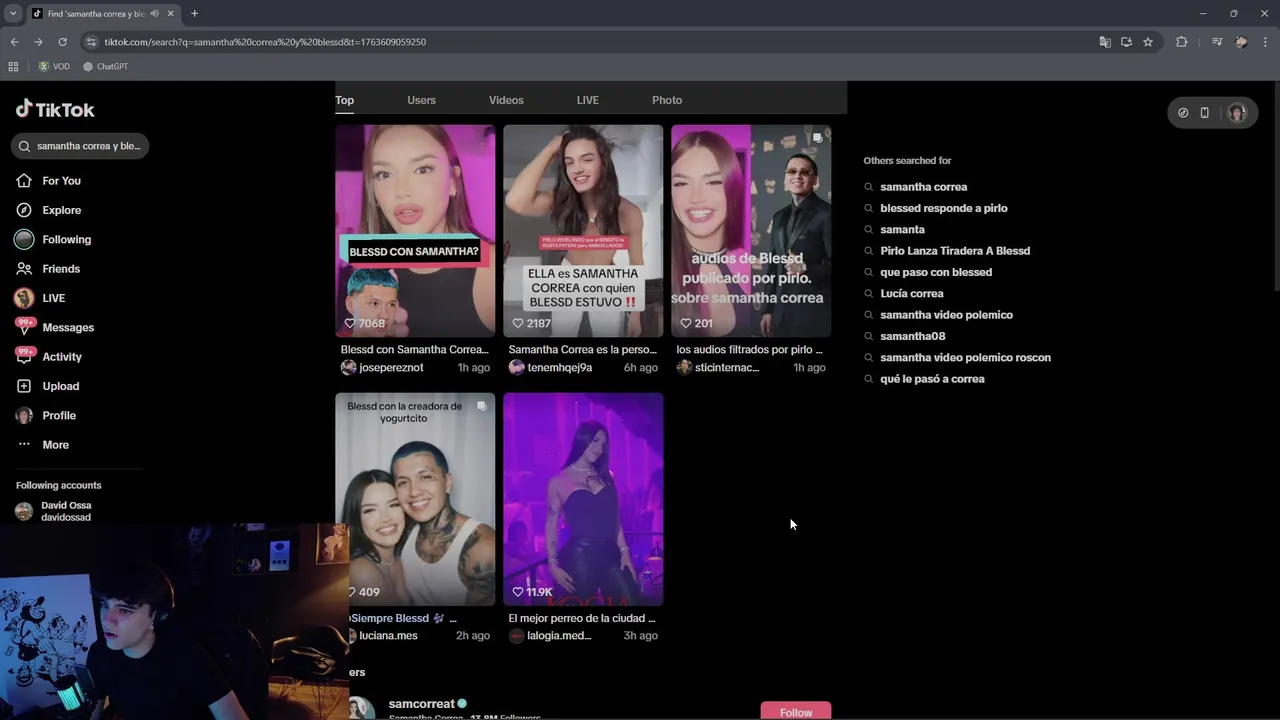This screenshot has width=1280, height=720.
Task: Open the TikTok logo home link
Action: [x=55, y=110]
